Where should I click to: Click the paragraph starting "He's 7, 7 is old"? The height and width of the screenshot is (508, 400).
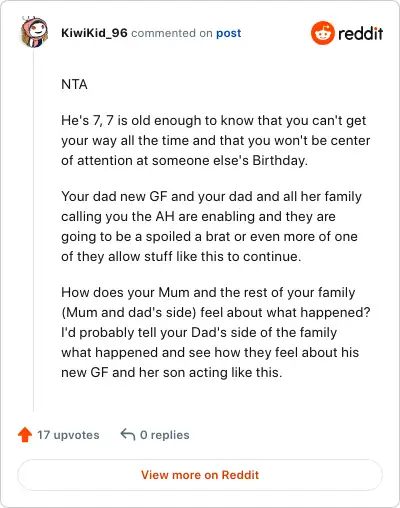(x=216, y=140)
